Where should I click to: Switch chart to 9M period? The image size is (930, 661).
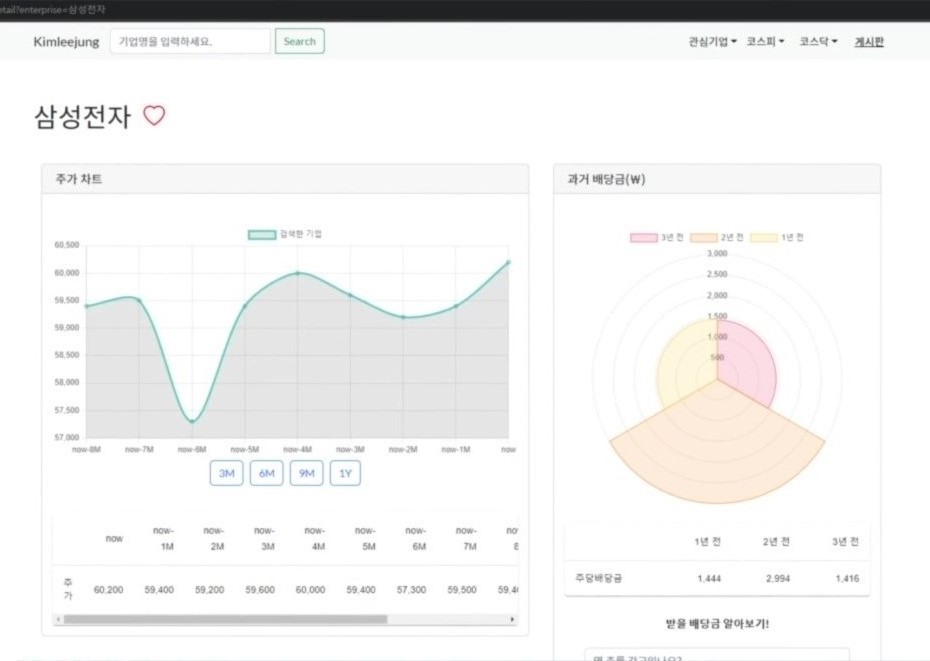pyautogui.click(x=306, y=473)
